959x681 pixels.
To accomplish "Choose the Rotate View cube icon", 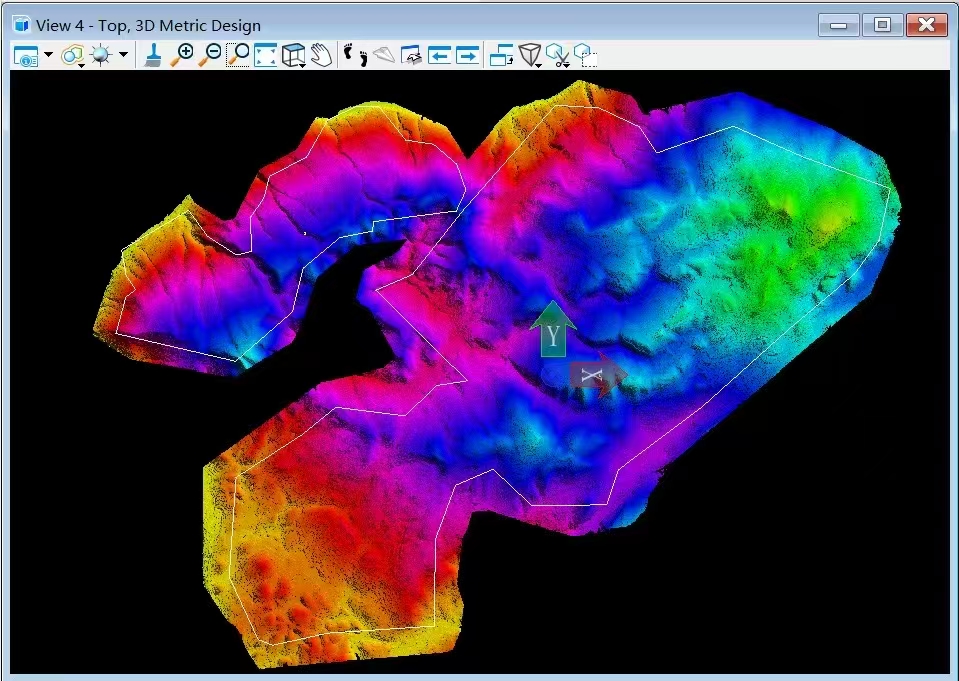I will [293, 56].
